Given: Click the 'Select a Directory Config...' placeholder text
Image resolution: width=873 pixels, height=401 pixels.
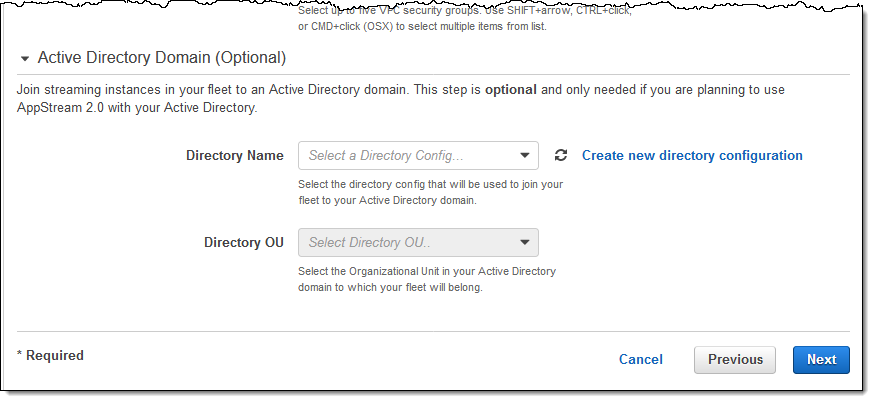Looking at the screenshot, I should pyautogui.click(x=386, y=156).
